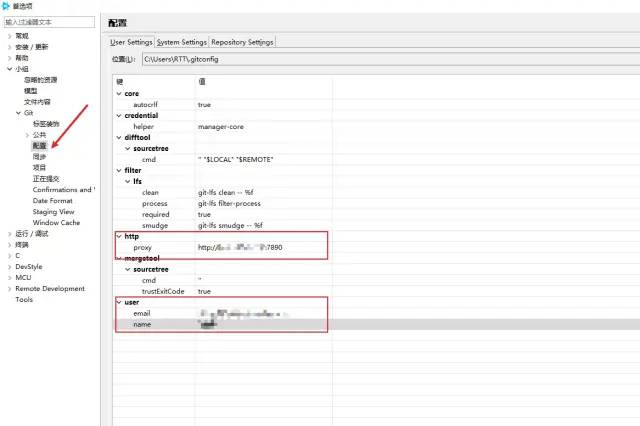Viewport: 640px width, 426px height.
Task: Open the Window Cache page
Action: coord(56,223)
